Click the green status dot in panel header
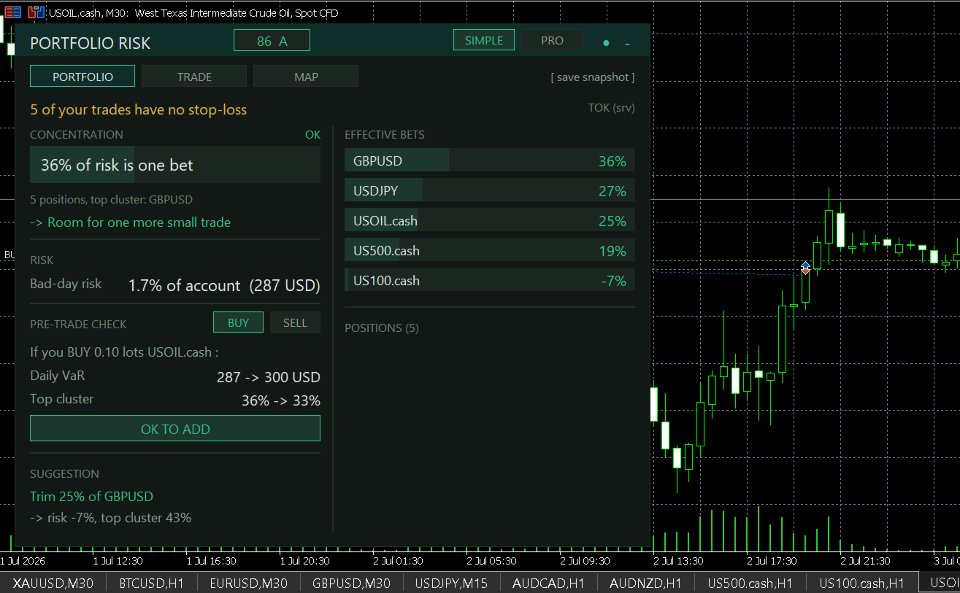The width and height of the screenshot is (960, 593). tap(606, 43)
